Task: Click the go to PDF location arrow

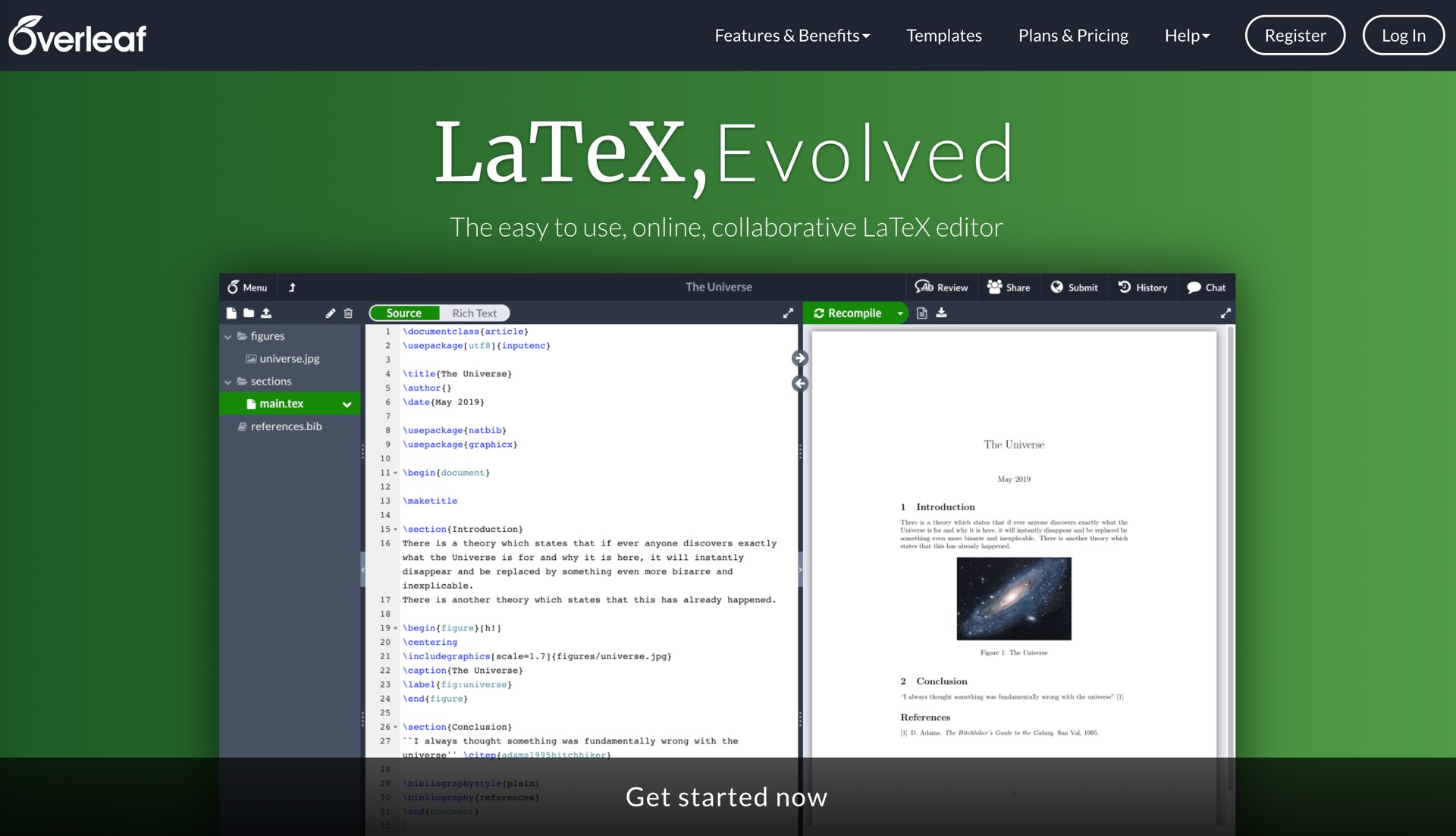Action: (799, 358)
